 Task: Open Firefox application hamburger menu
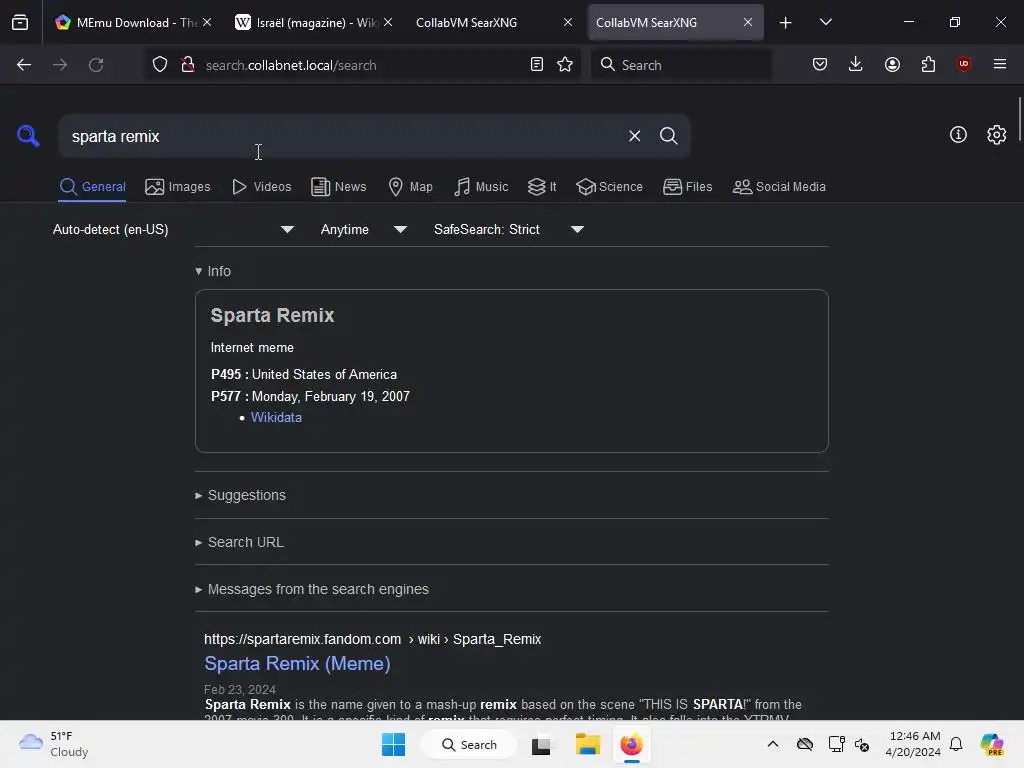click(x=1000, y=64)
